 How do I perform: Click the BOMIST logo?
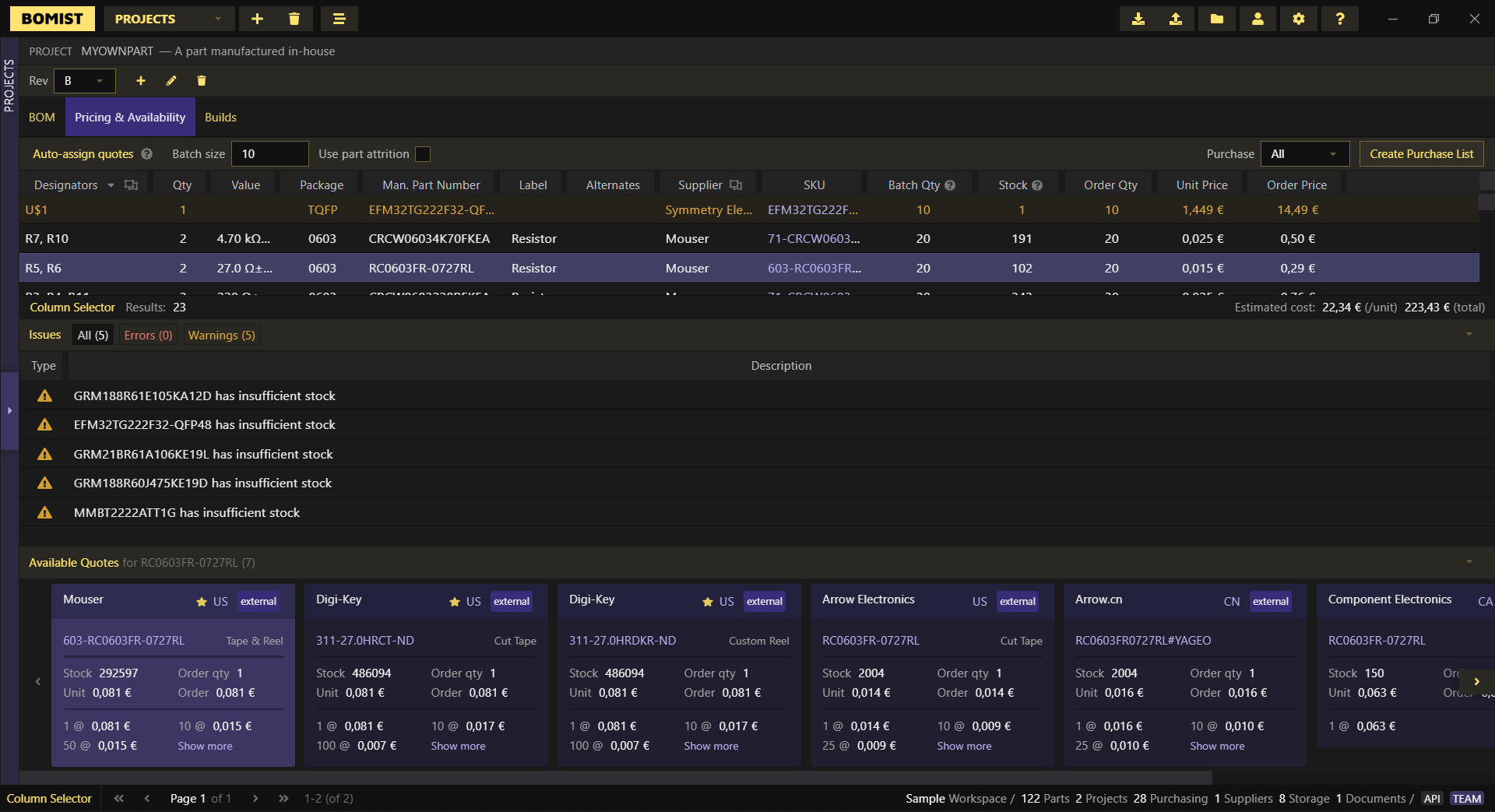click(x=52, y=19)
